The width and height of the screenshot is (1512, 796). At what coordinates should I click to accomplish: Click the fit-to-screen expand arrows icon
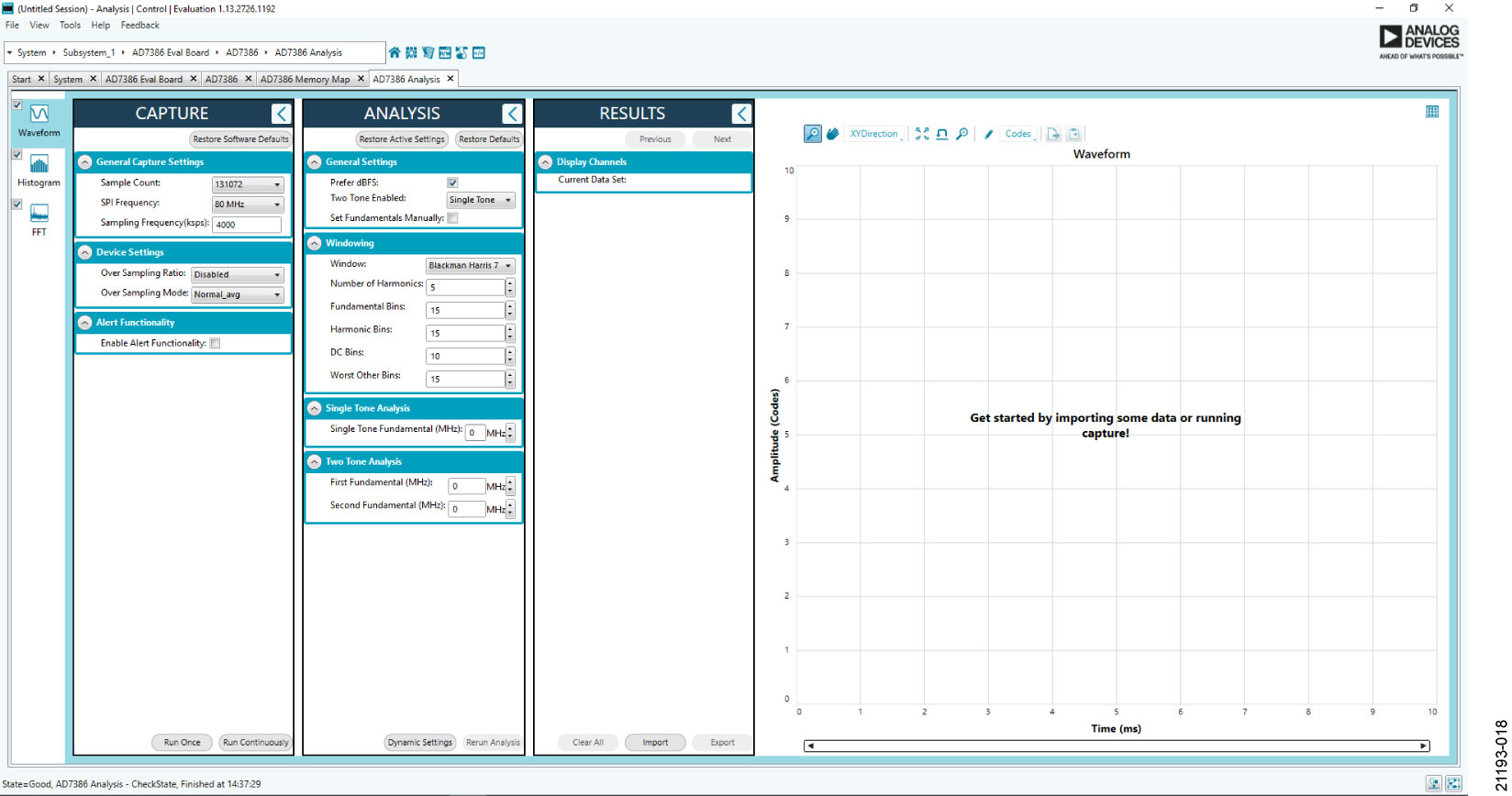[x=922, y=134]
